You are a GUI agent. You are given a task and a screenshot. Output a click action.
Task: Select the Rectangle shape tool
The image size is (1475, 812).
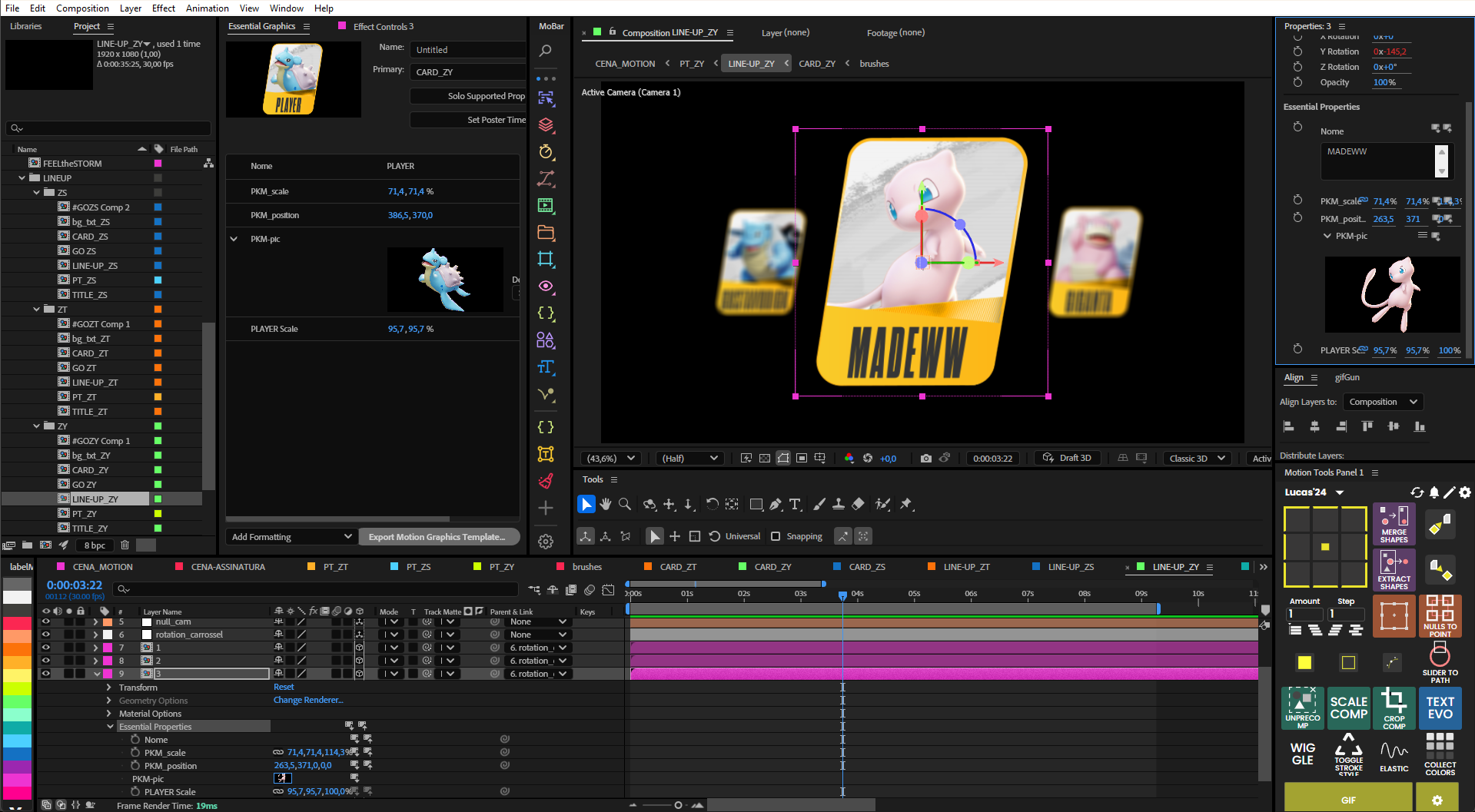(756, 504)
